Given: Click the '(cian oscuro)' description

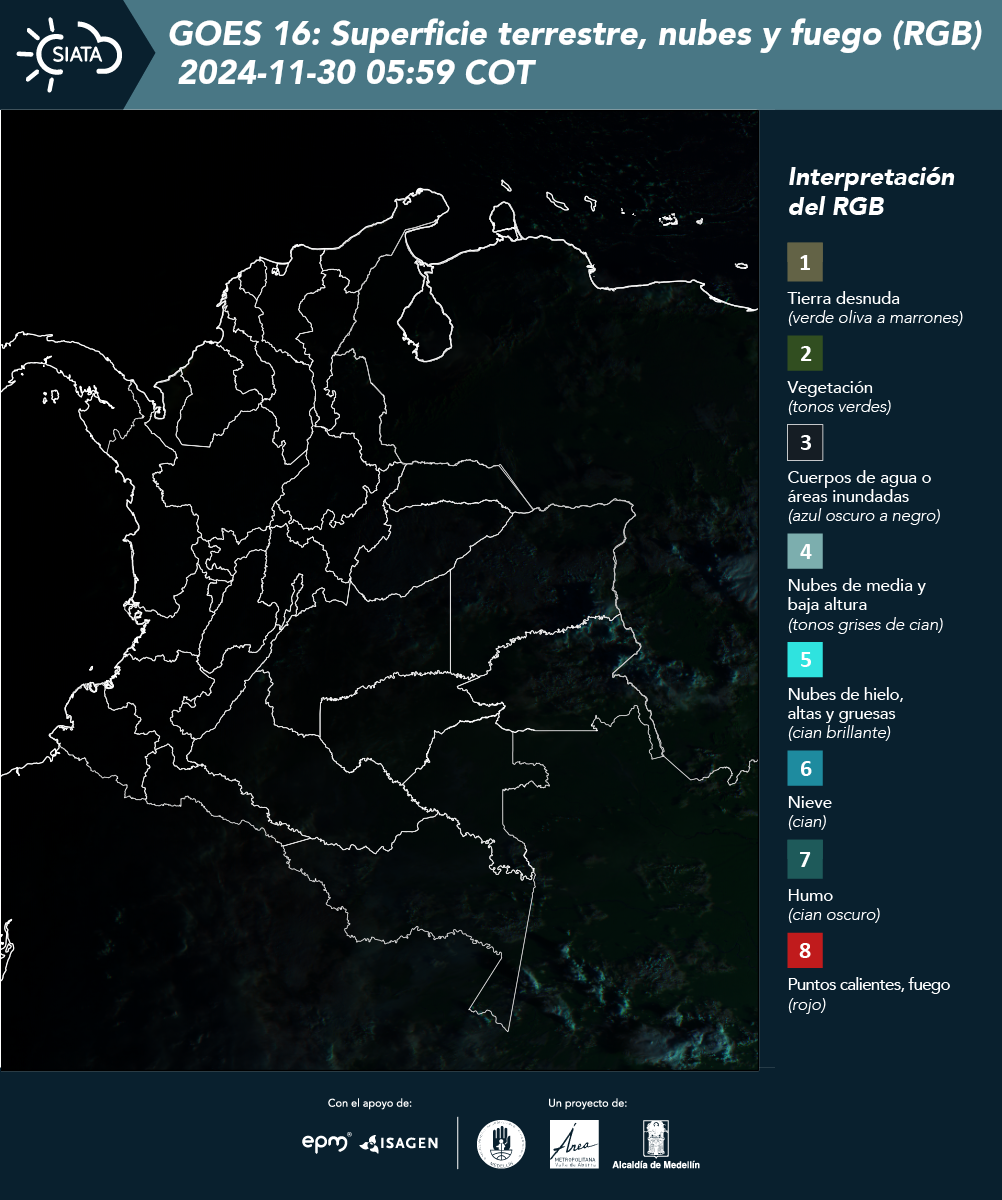Looking at the screenshot, I should tap(834, 915).
